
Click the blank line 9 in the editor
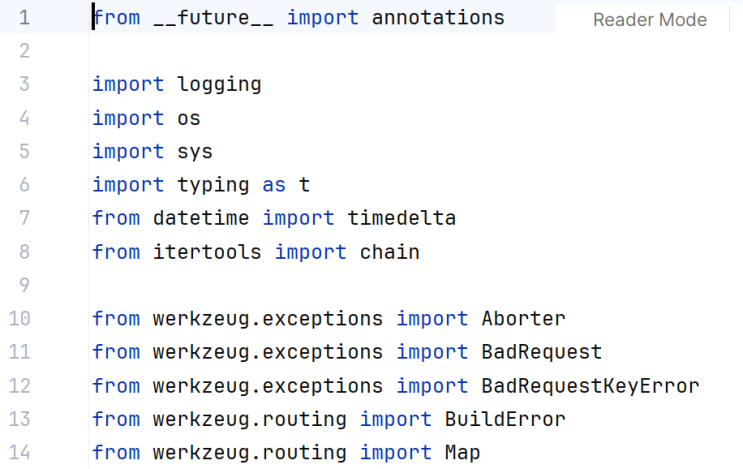pos(300,285)
